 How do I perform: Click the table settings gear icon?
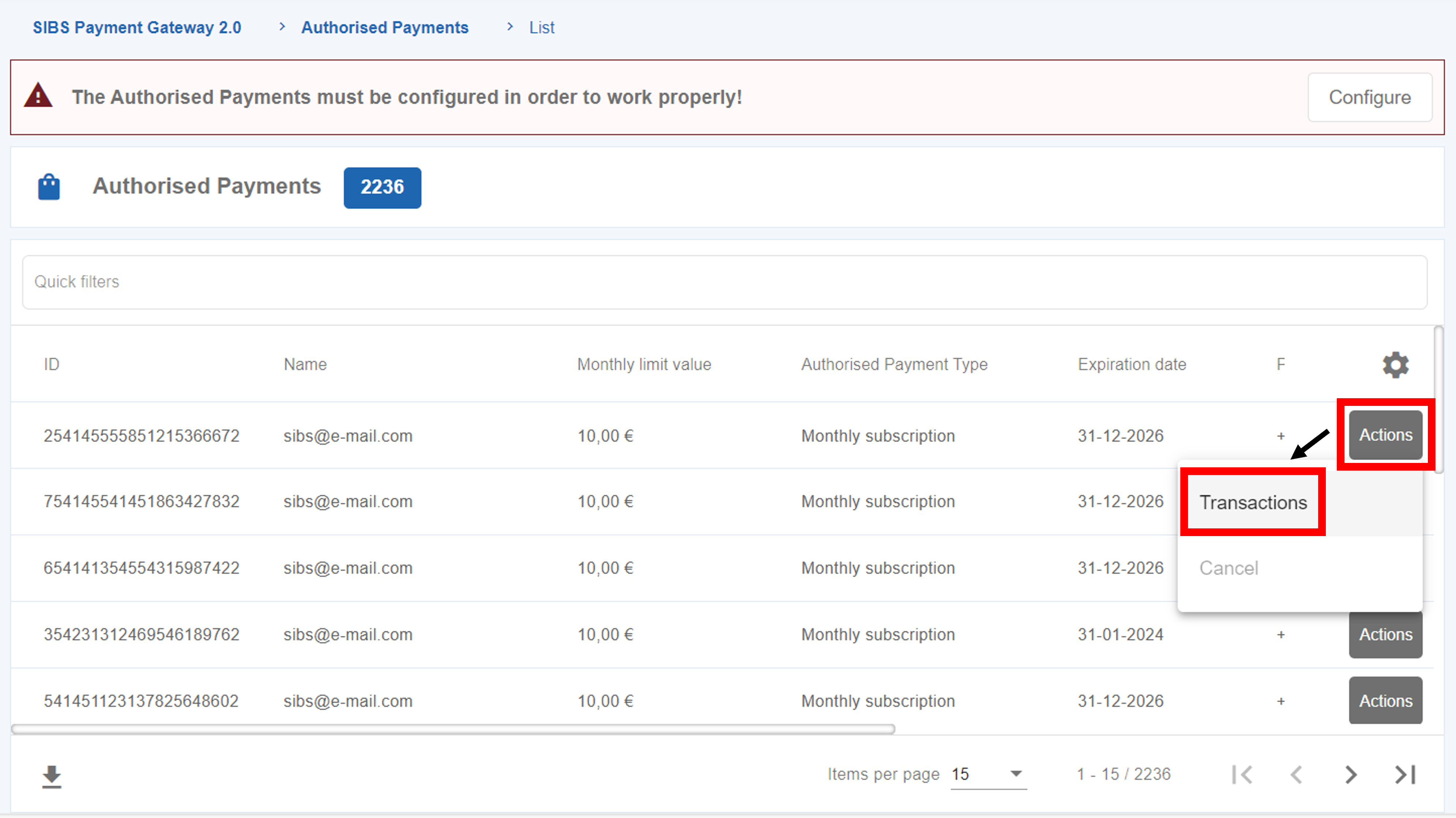[x=1395, y=365]
